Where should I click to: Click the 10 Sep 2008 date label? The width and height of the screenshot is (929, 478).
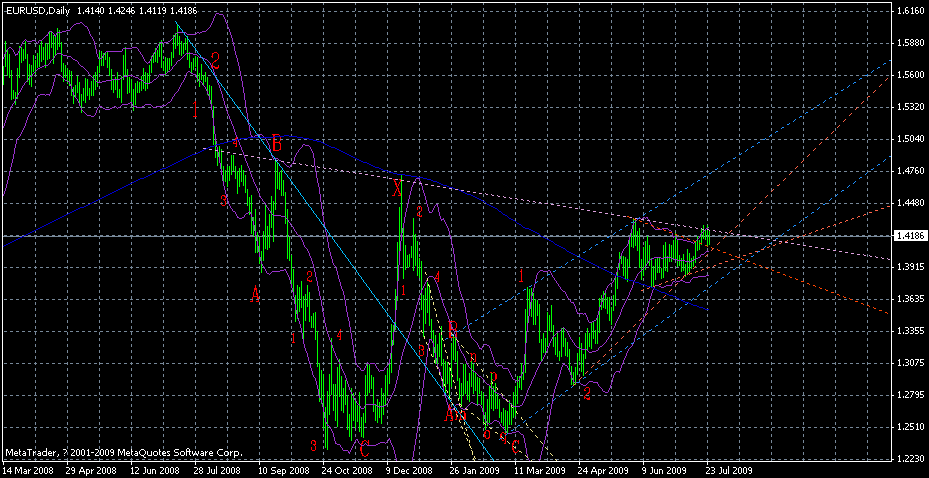[283, 470]
